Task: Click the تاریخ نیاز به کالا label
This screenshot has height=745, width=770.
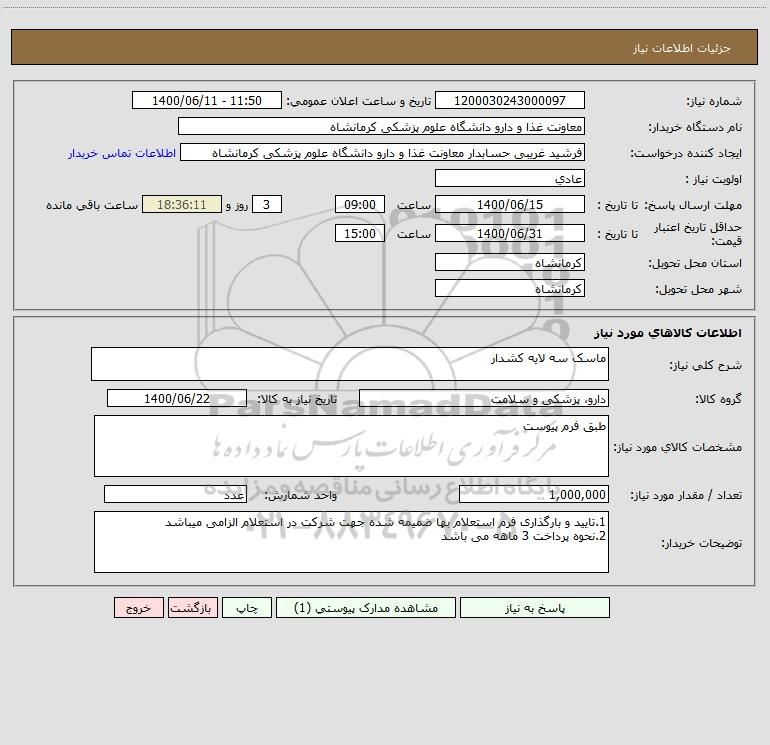Action: [298, 399]
